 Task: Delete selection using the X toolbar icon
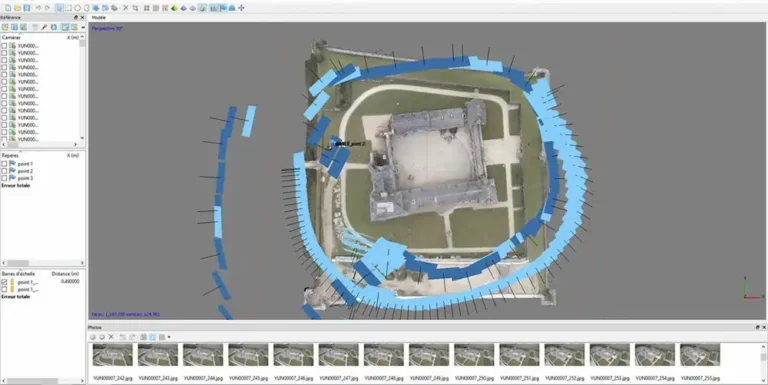(x=125, y=8)
